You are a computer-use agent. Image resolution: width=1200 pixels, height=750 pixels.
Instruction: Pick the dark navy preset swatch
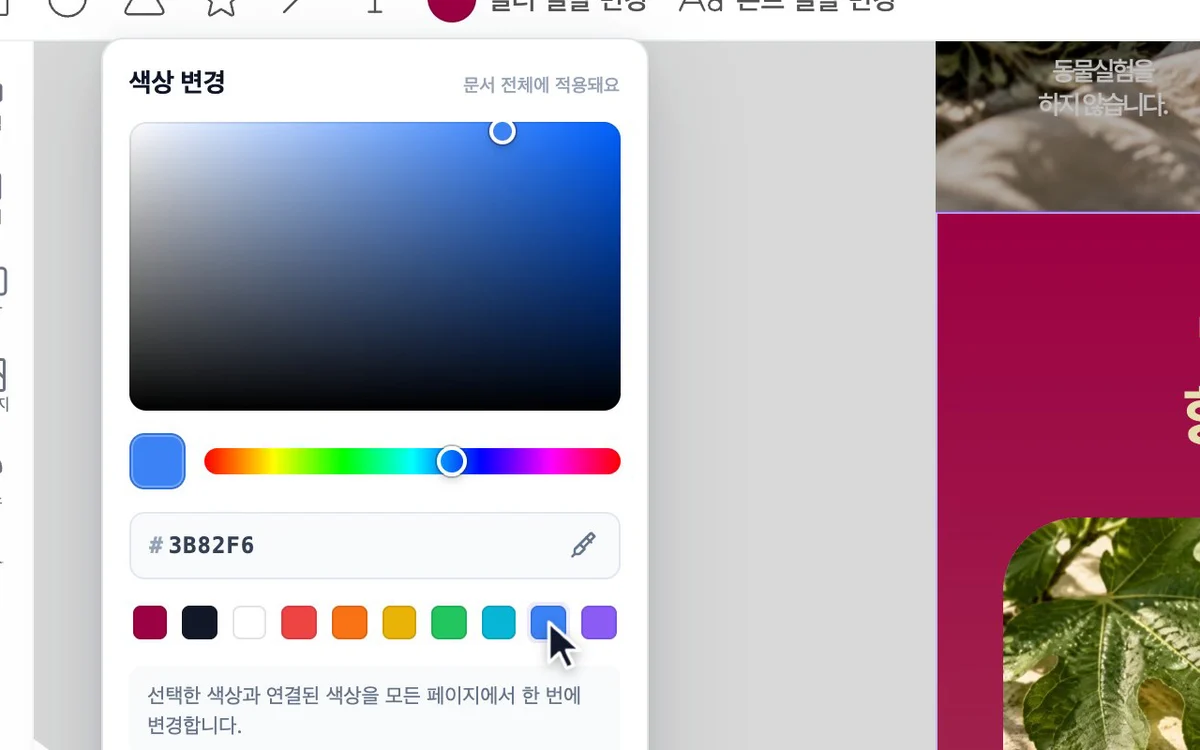coord(200,622)
